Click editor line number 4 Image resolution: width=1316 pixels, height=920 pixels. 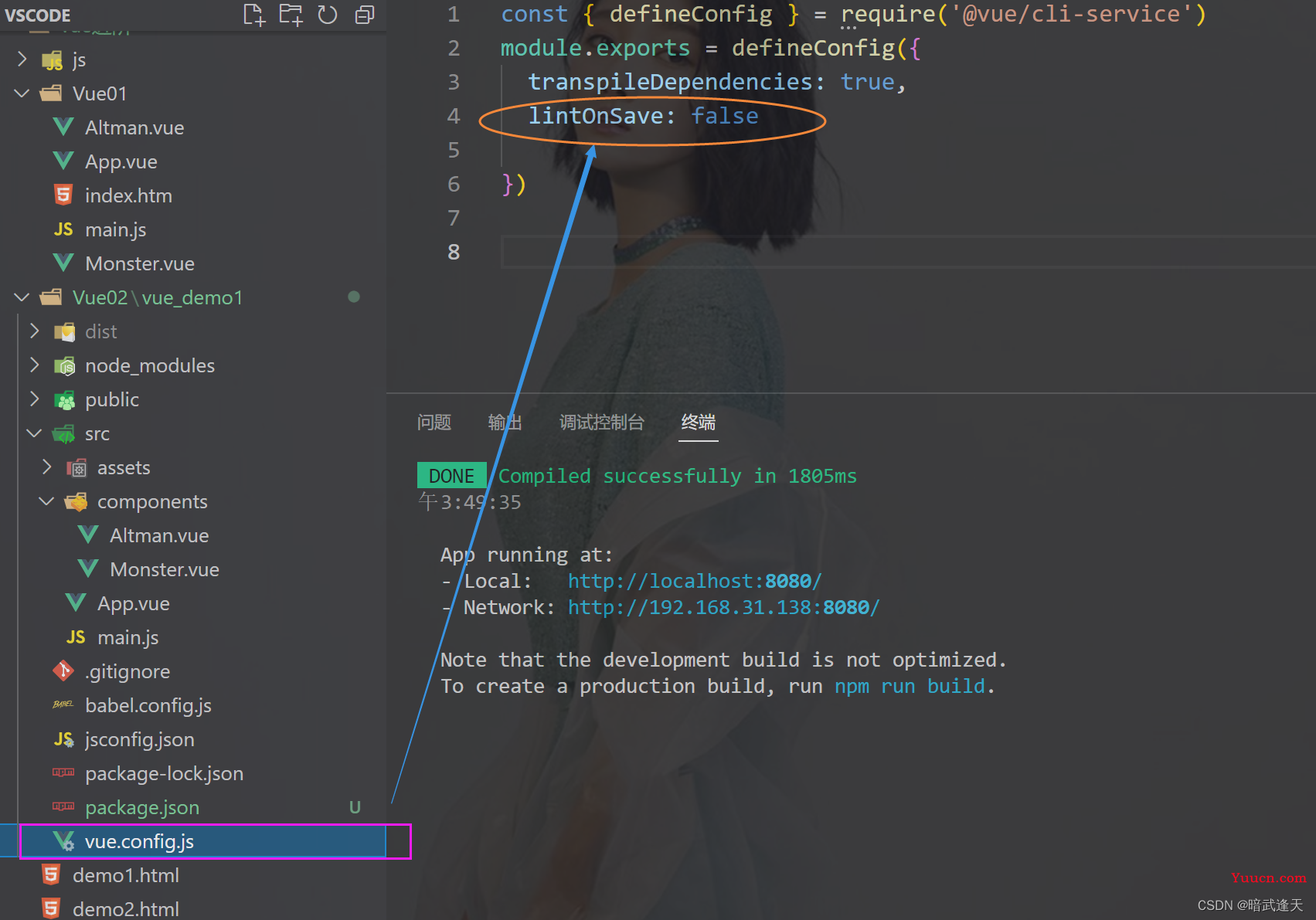(454, 116)
